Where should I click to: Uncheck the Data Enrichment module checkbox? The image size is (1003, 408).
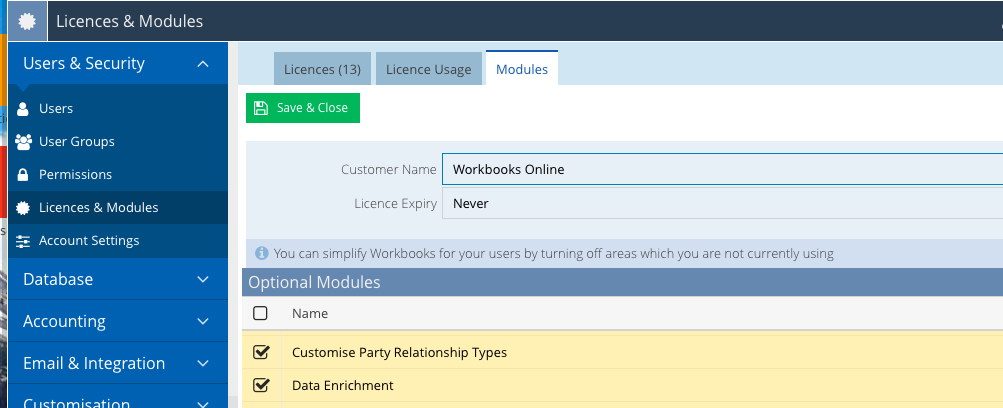tap(261, 386)
